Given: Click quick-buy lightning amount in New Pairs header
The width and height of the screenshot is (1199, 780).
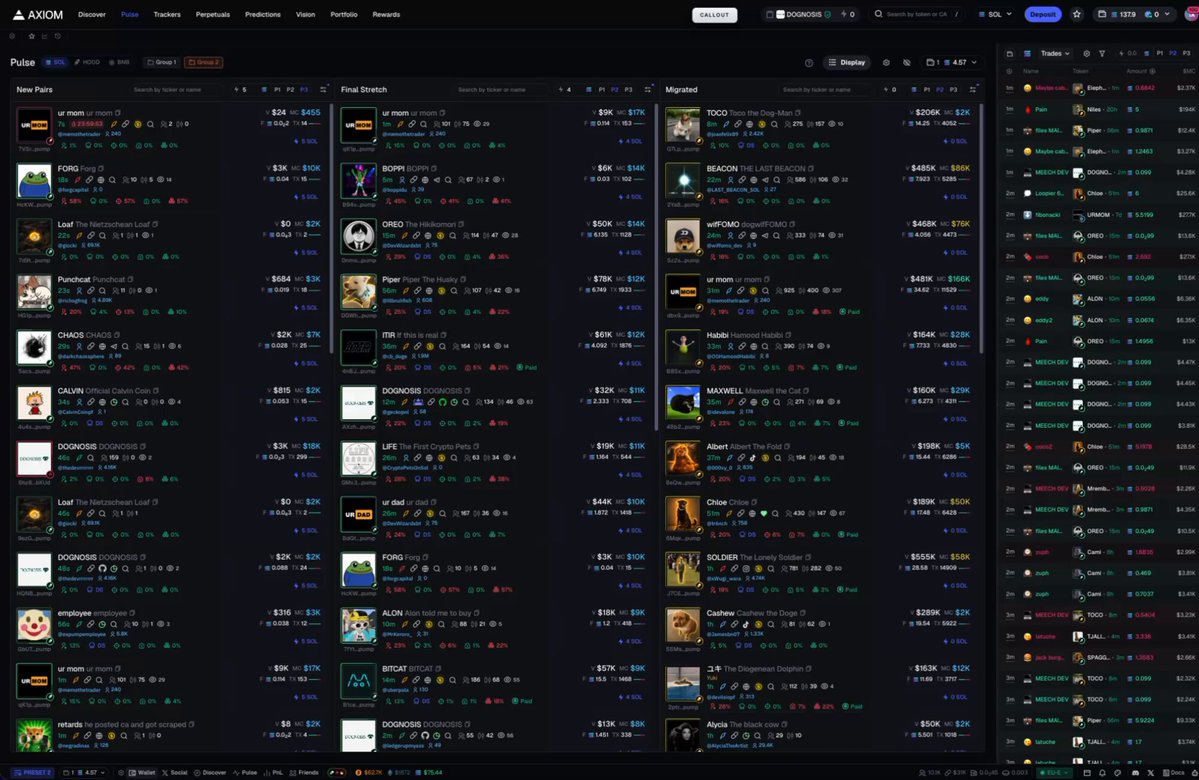Looking at the screenshot, I should pyautogui.click(x=242, y=89).
